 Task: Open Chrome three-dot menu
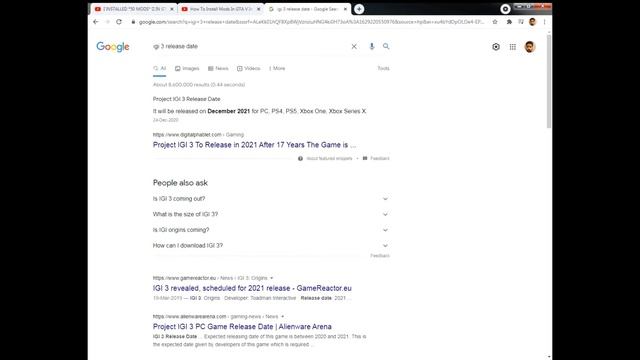point(544,22)
